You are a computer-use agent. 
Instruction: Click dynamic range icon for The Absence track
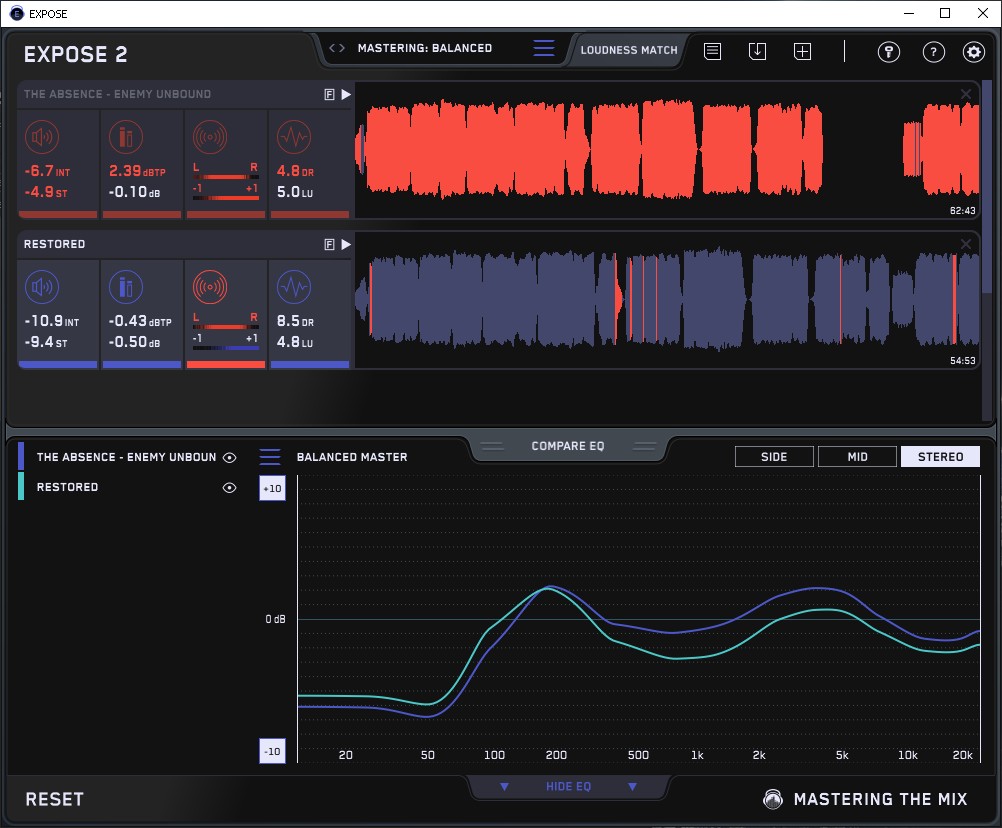[294, 137]
